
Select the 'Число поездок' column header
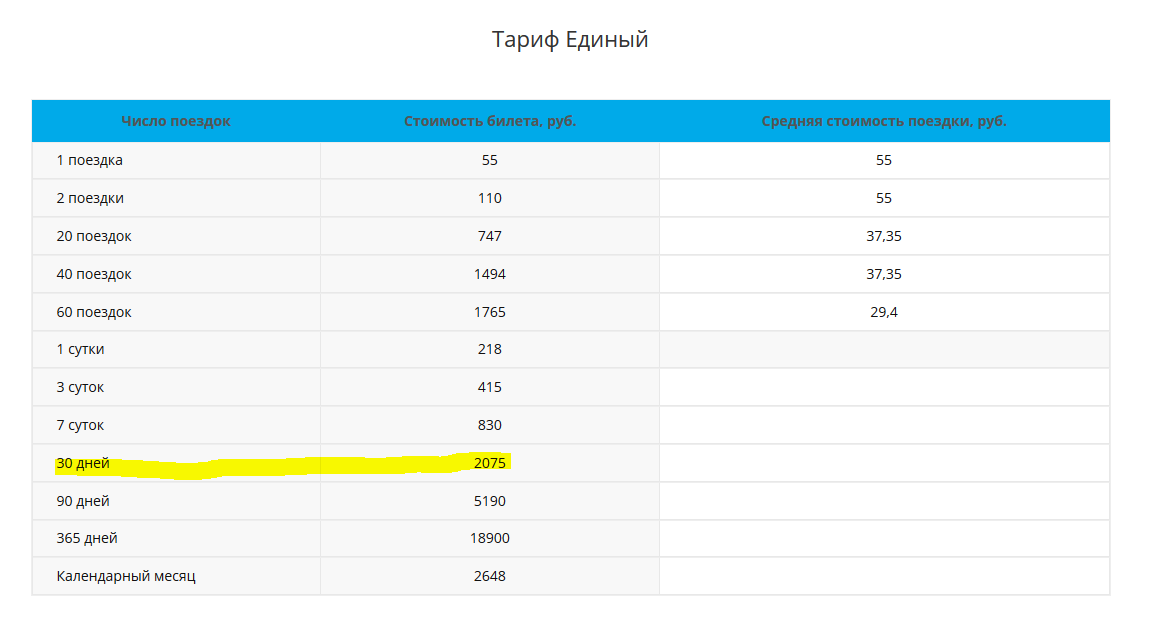point(176,121)
